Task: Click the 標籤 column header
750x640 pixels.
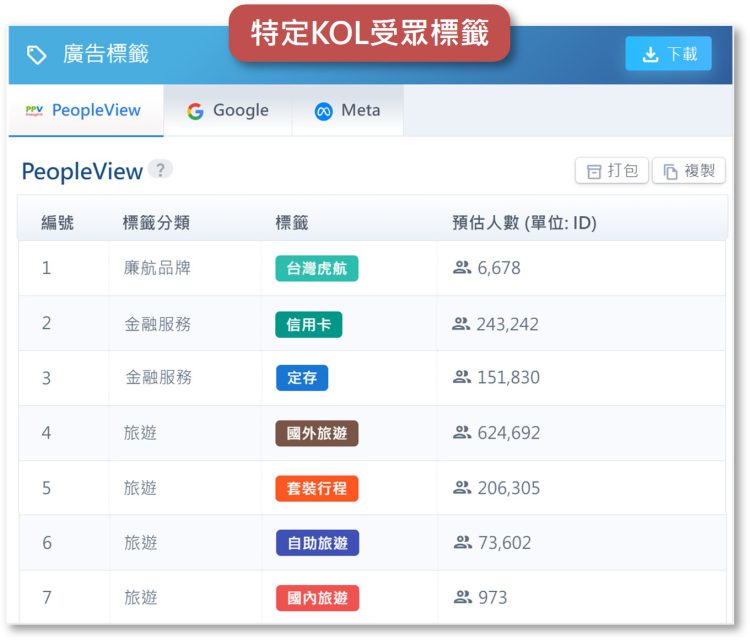Action: pyautogui.click(x=292, y=222)
